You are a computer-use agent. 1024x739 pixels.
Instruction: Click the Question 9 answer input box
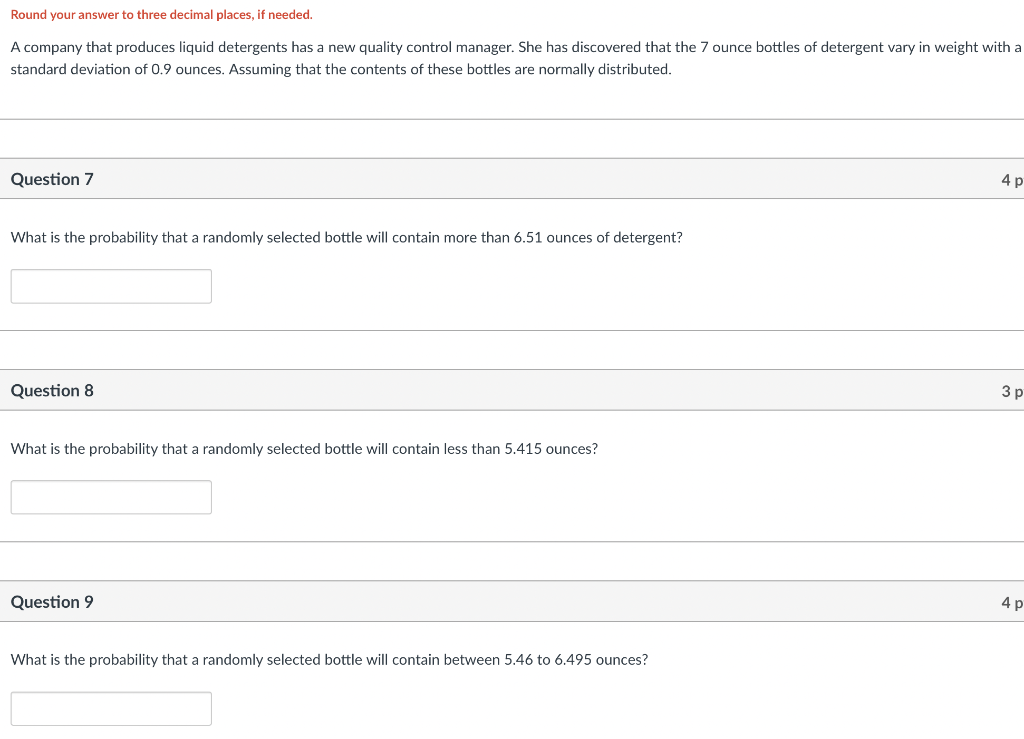pyautogui.click(x=110, y=708)
